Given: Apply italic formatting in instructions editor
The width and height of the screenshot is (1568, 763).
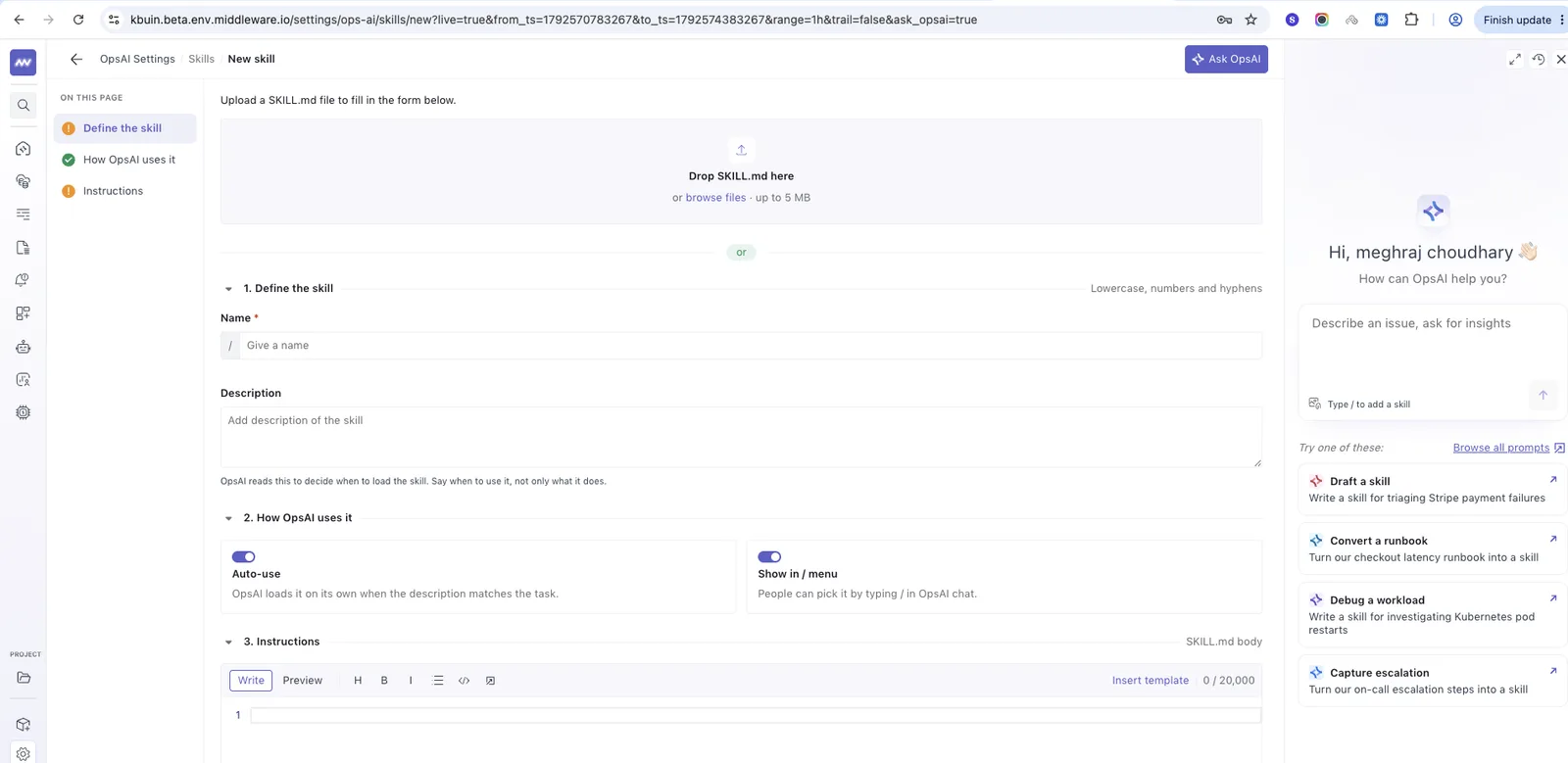Looking at the screenshot, I should tap(411, 681).
